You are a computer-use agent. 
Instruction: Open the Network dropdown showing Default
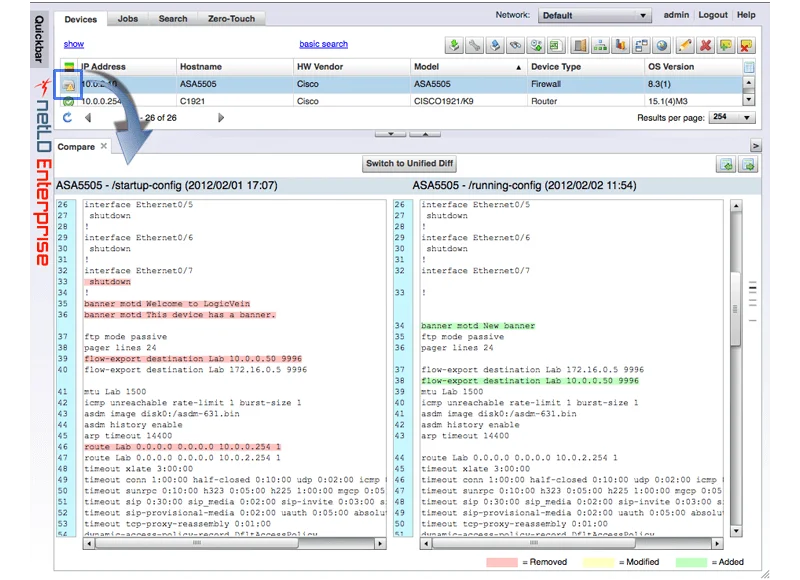pyautogui.click(x=594, y=15)
